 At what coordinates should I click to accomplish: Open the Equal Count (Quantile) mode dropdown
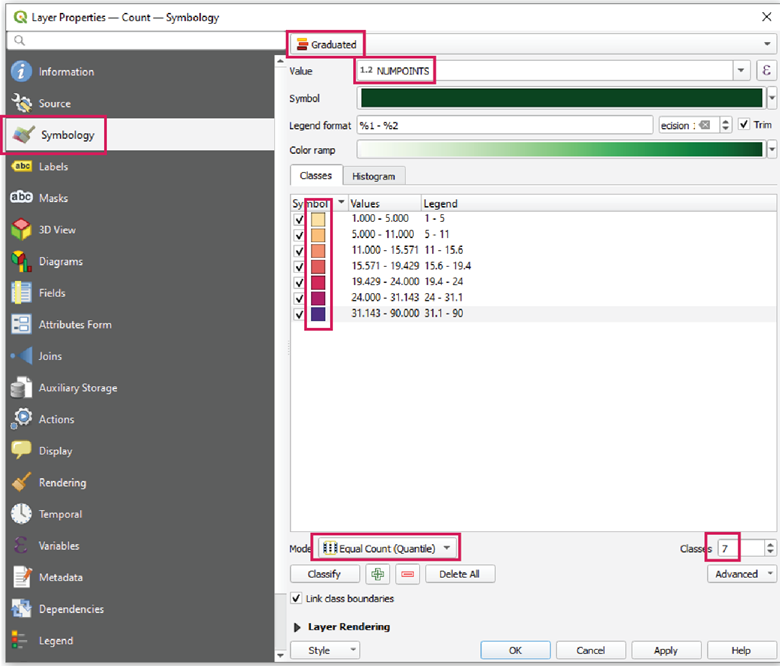[x=388, y=547]
